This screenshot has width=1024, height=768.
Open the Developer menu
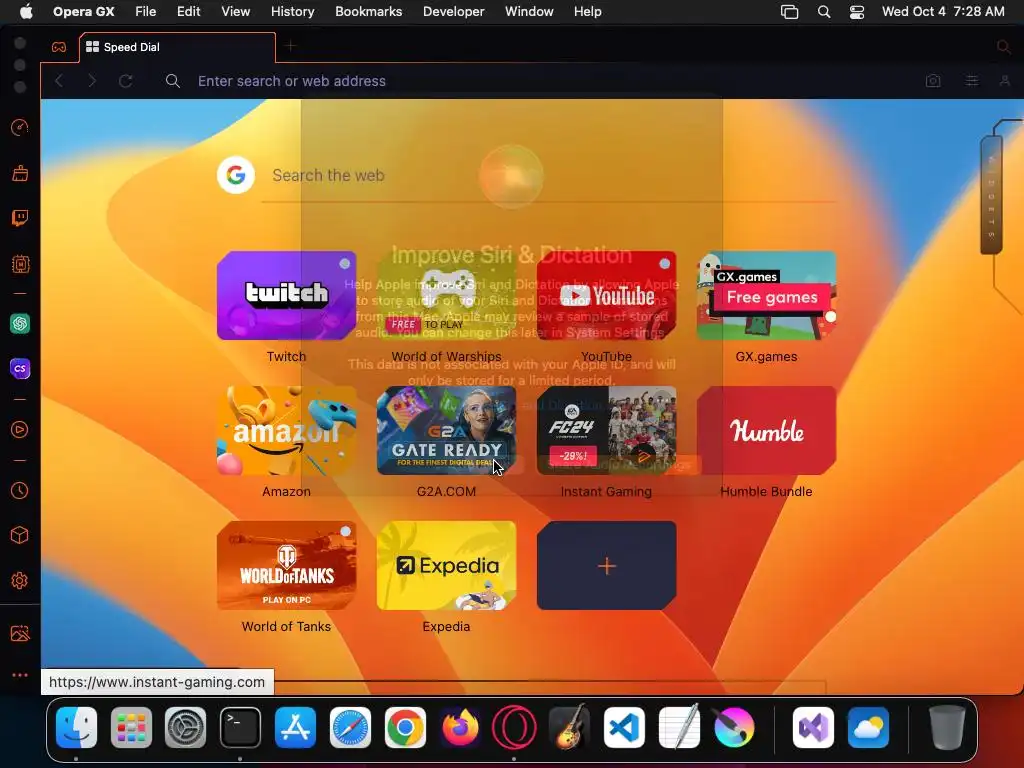(x=453, y=12)
